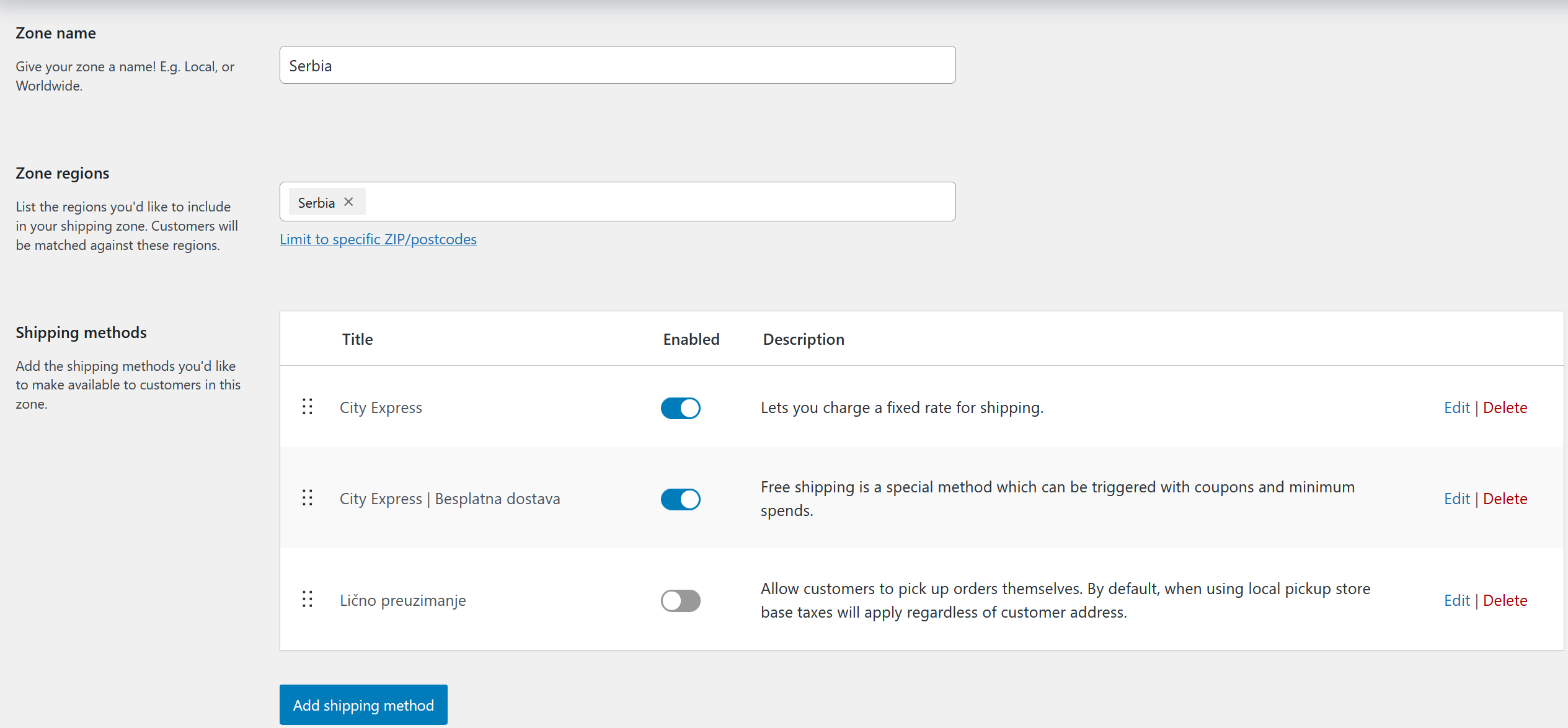This screenshot has height=728, width=1568.
Task: Toggle off City Express Besplatna dostava method
Action: (x=680, y=499)
